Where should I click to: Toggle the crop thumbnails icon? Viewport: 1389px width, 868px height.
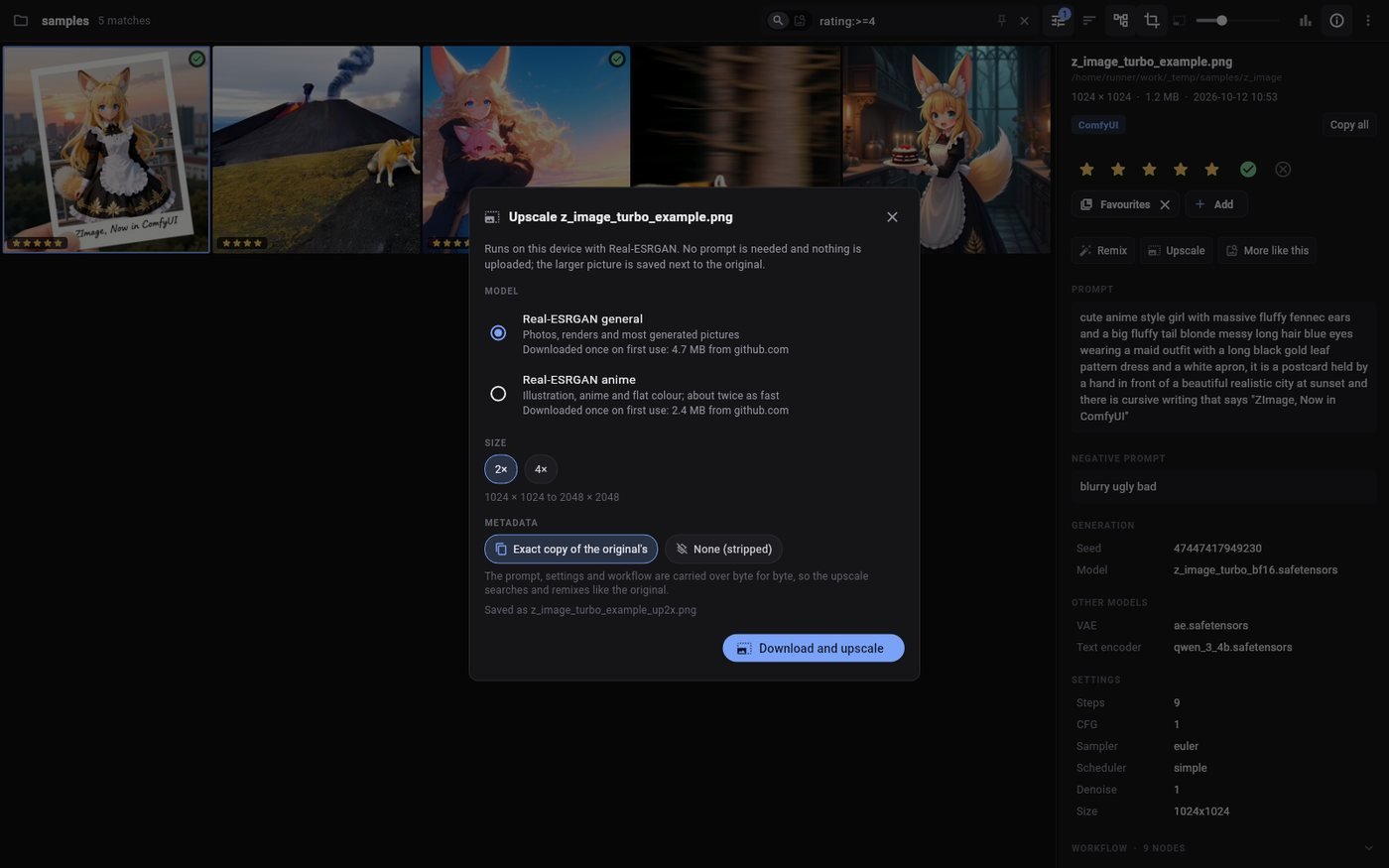coord(1152,20)
